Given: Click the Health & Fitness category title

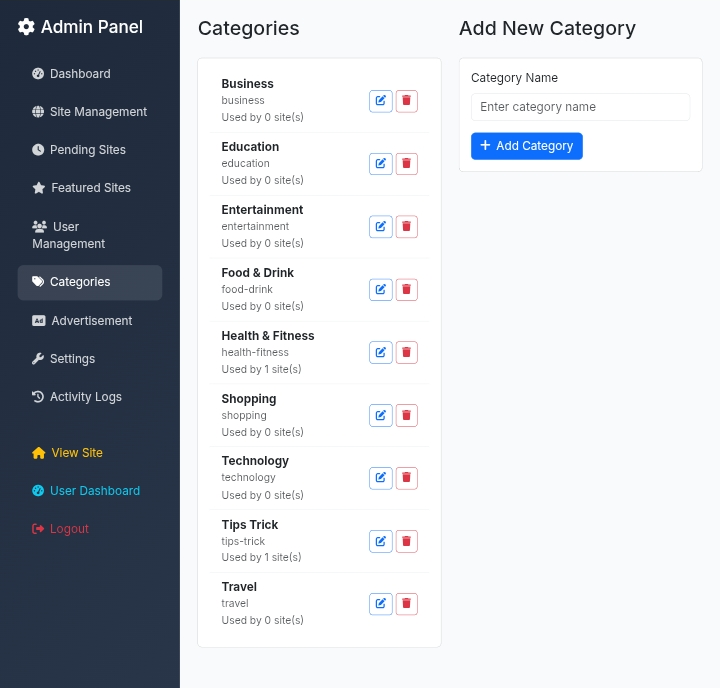Looking at the screenshot, I should 268,335.
